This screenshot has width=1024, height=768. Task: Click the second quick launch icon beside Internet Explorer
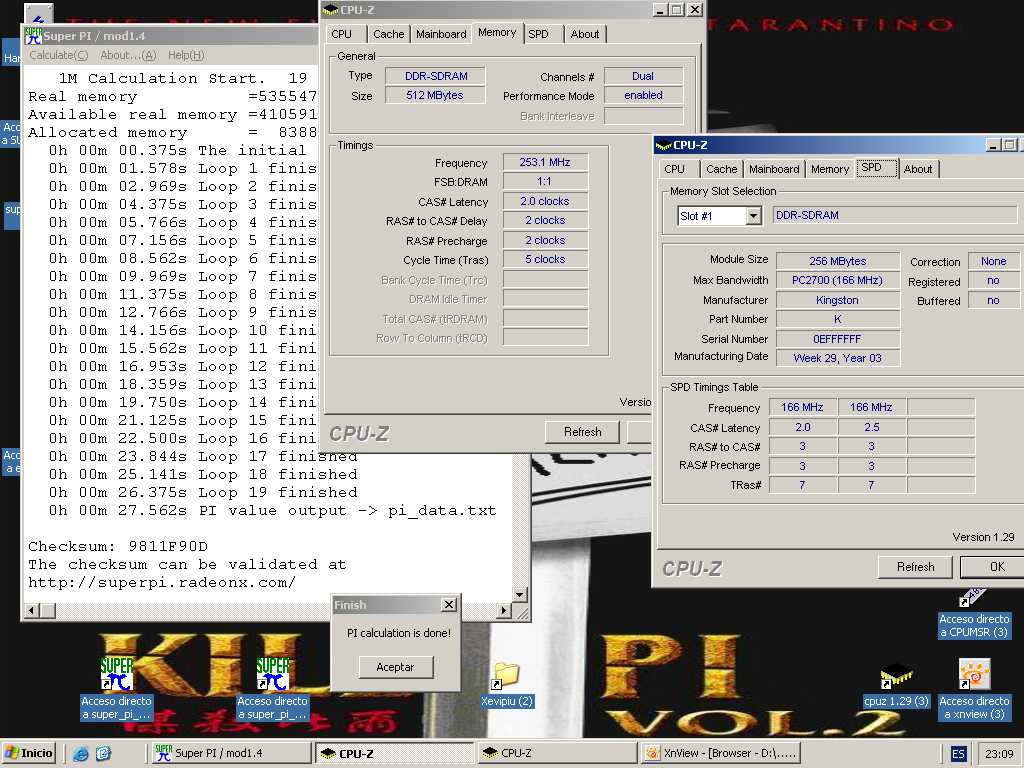point(103,753)
